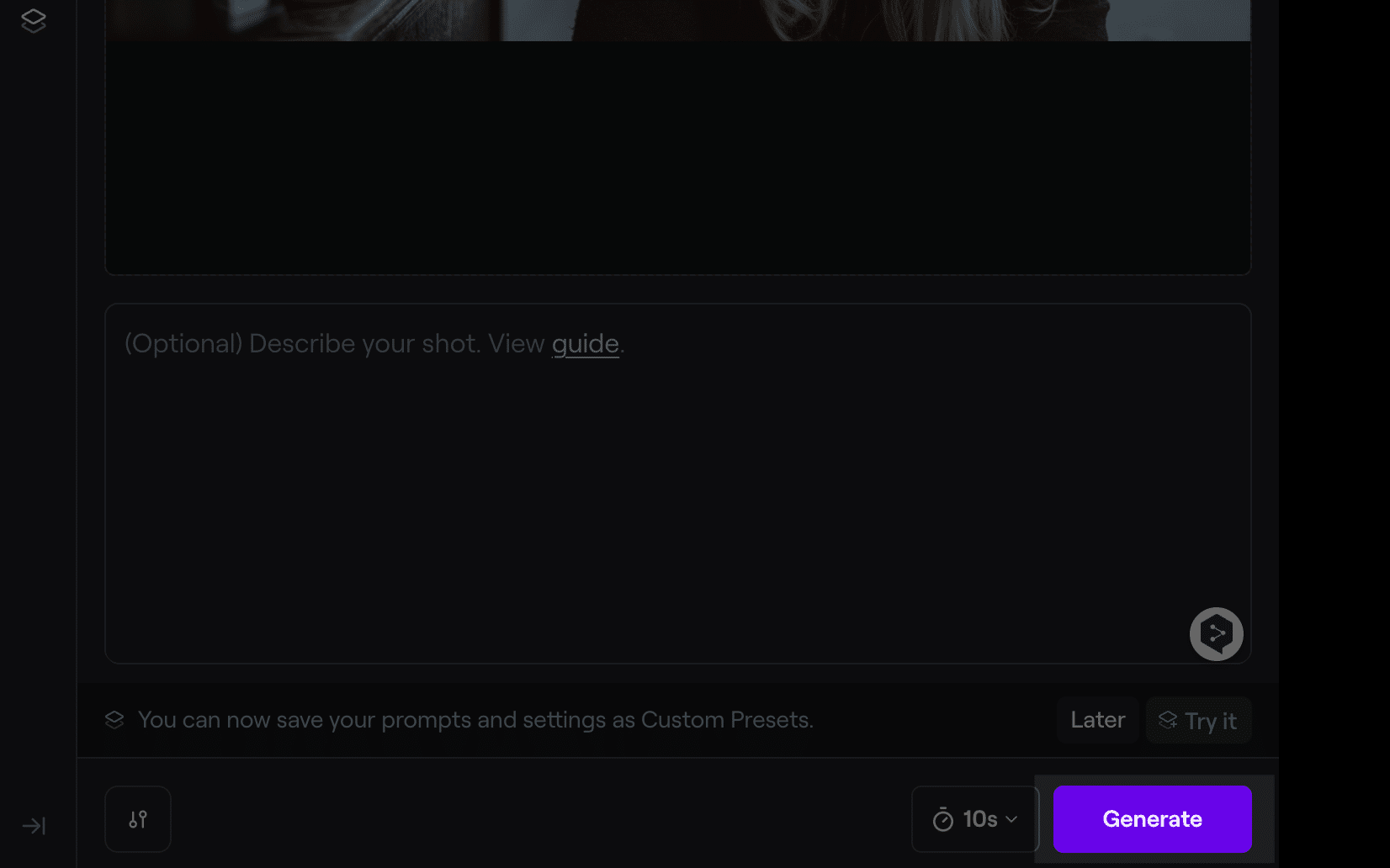Click the stopwatch icon beside 10s

tap(943, 819)
